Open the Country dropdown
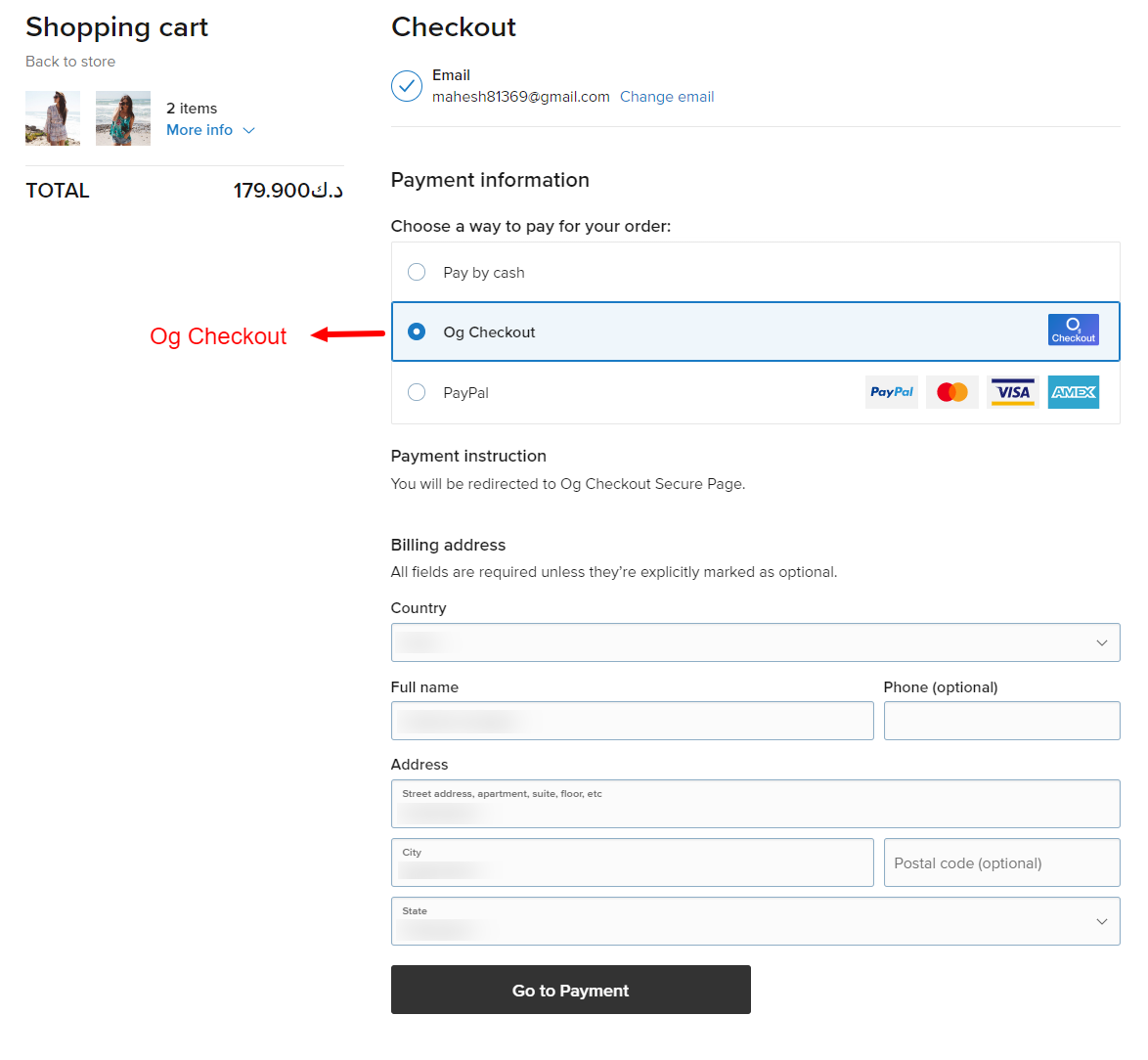This screenshot has height=1060, width=1148. (755, 642)
